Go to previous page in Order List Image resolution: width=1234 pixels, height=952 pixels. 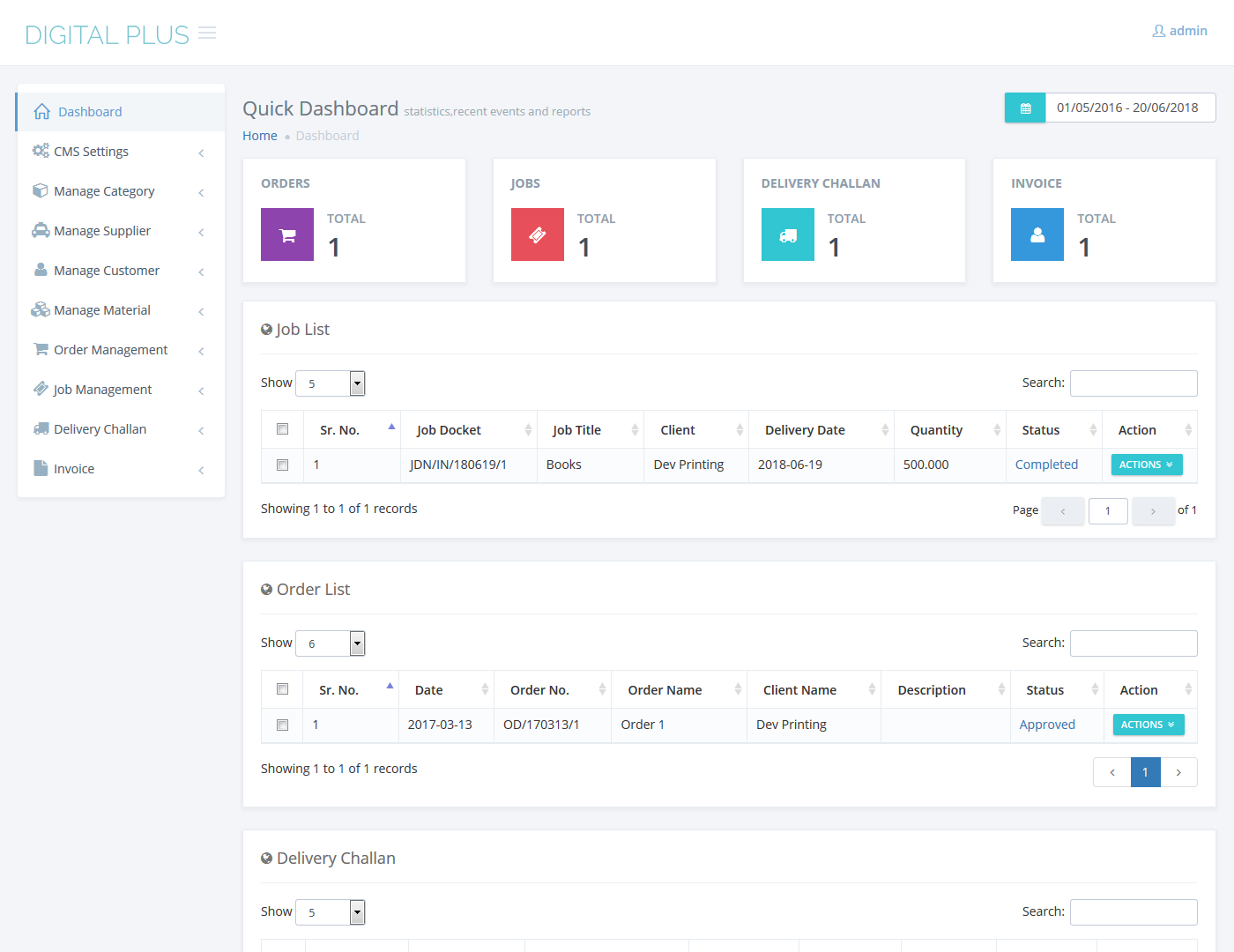click(1112, 772)
